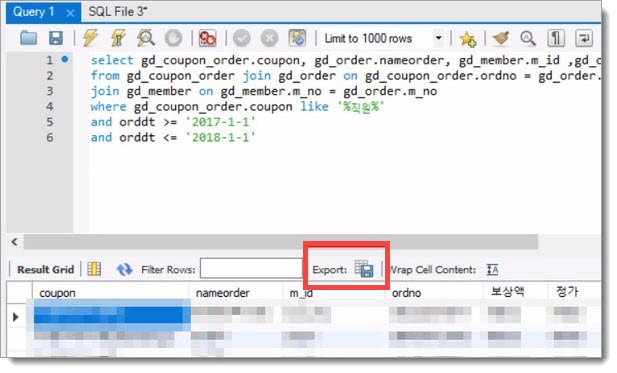Select the first result row arrow marker
Viewport: 617px width, 373px height.
click(16, 316)
